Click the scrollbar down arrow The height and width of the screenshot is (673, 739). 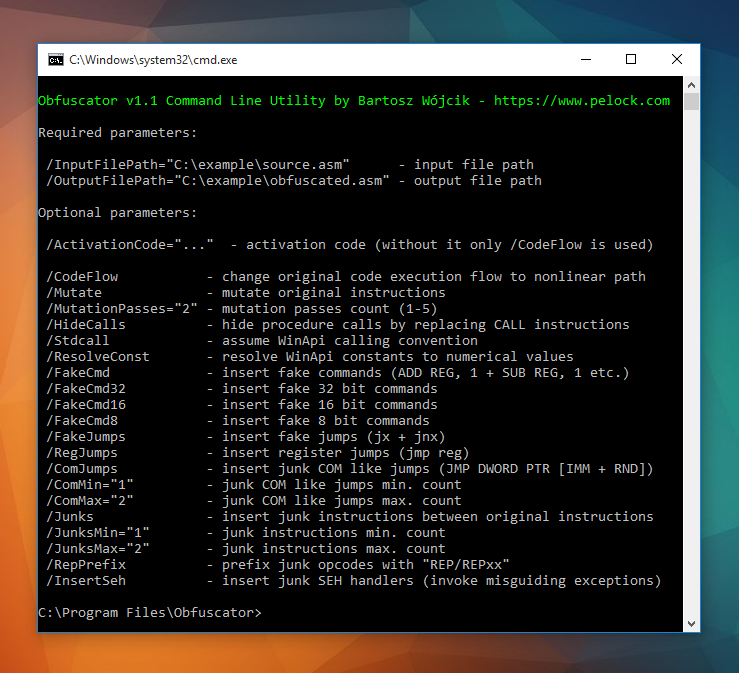click(x=691, y=624)
